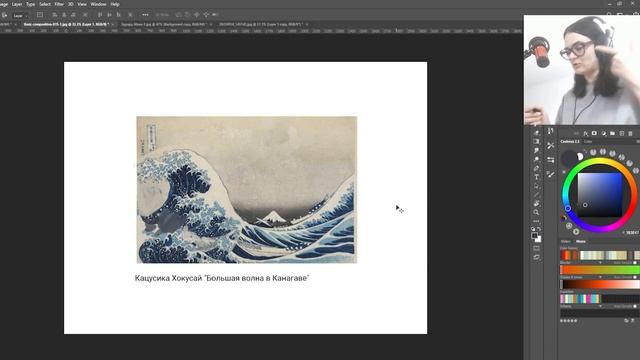This screenshot has height=360, width=640.
Task: Toggle Auto Sample checkbox for Shades & tones
Action: tap(635, 277)
